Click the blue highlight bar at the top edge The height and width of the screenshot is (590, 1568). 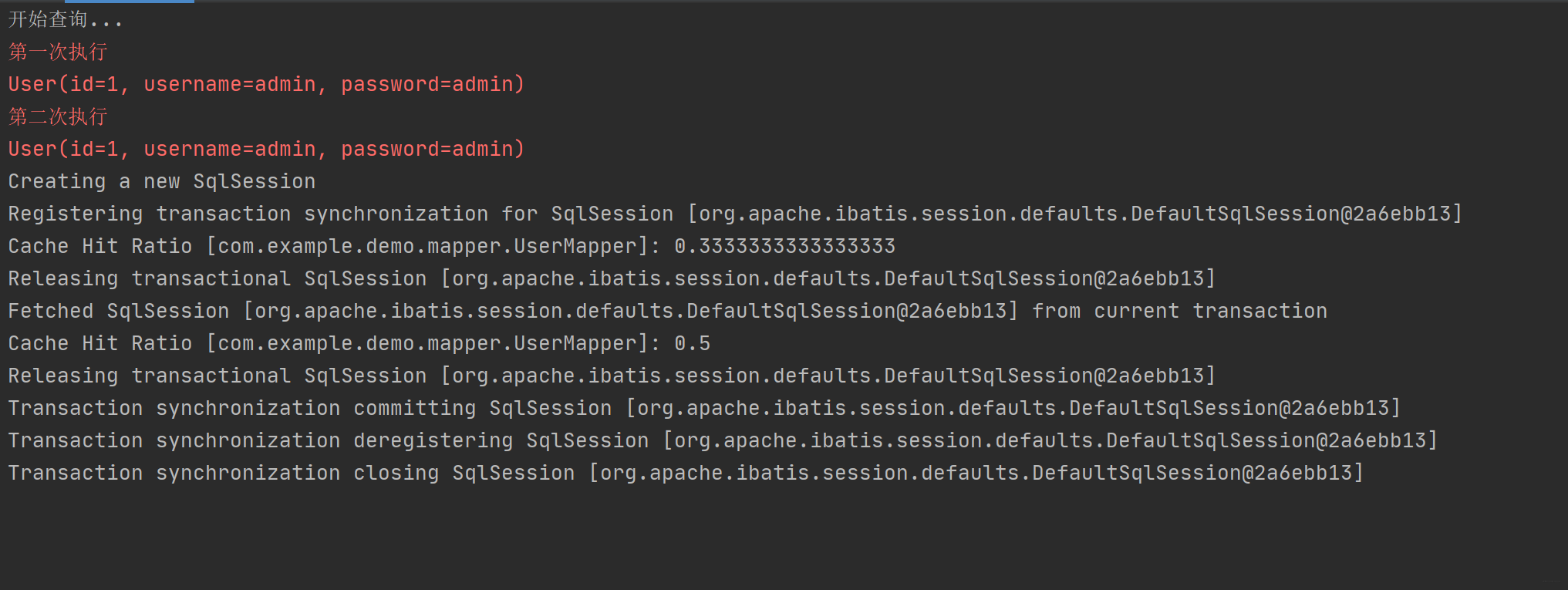pyautogui.click(x=130, y=2)
